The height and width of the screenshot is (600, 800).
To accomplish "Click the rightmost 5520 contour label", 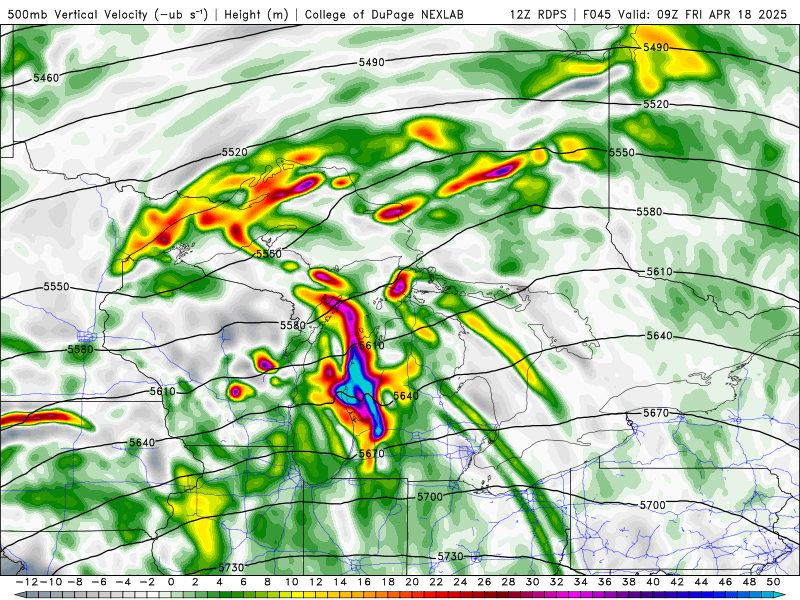I will 656,104.
